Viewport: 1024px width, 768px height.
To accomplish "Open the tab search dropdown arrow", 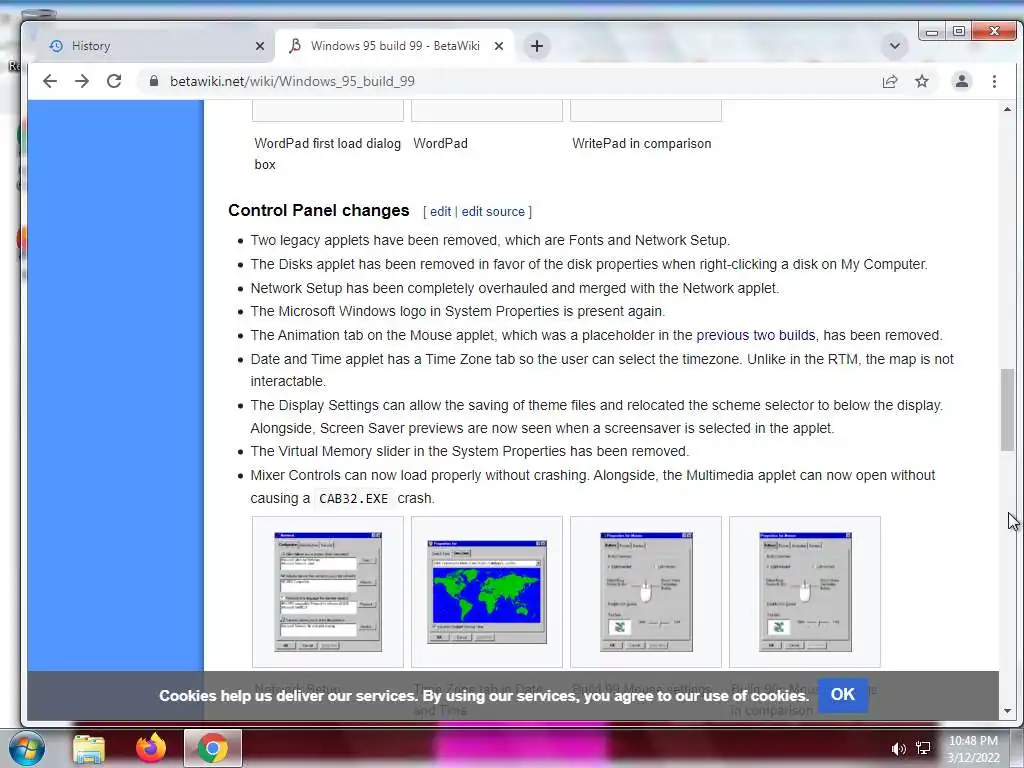I will (x=895, y=46).
